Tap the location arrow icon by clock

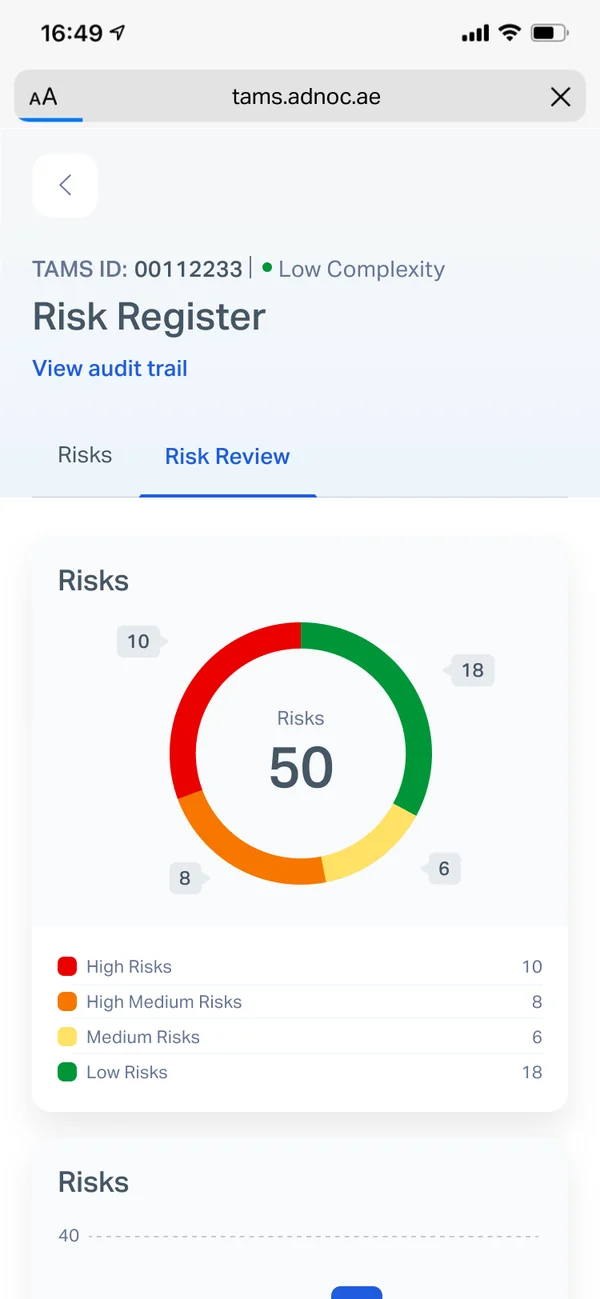[x=118, y=33]
